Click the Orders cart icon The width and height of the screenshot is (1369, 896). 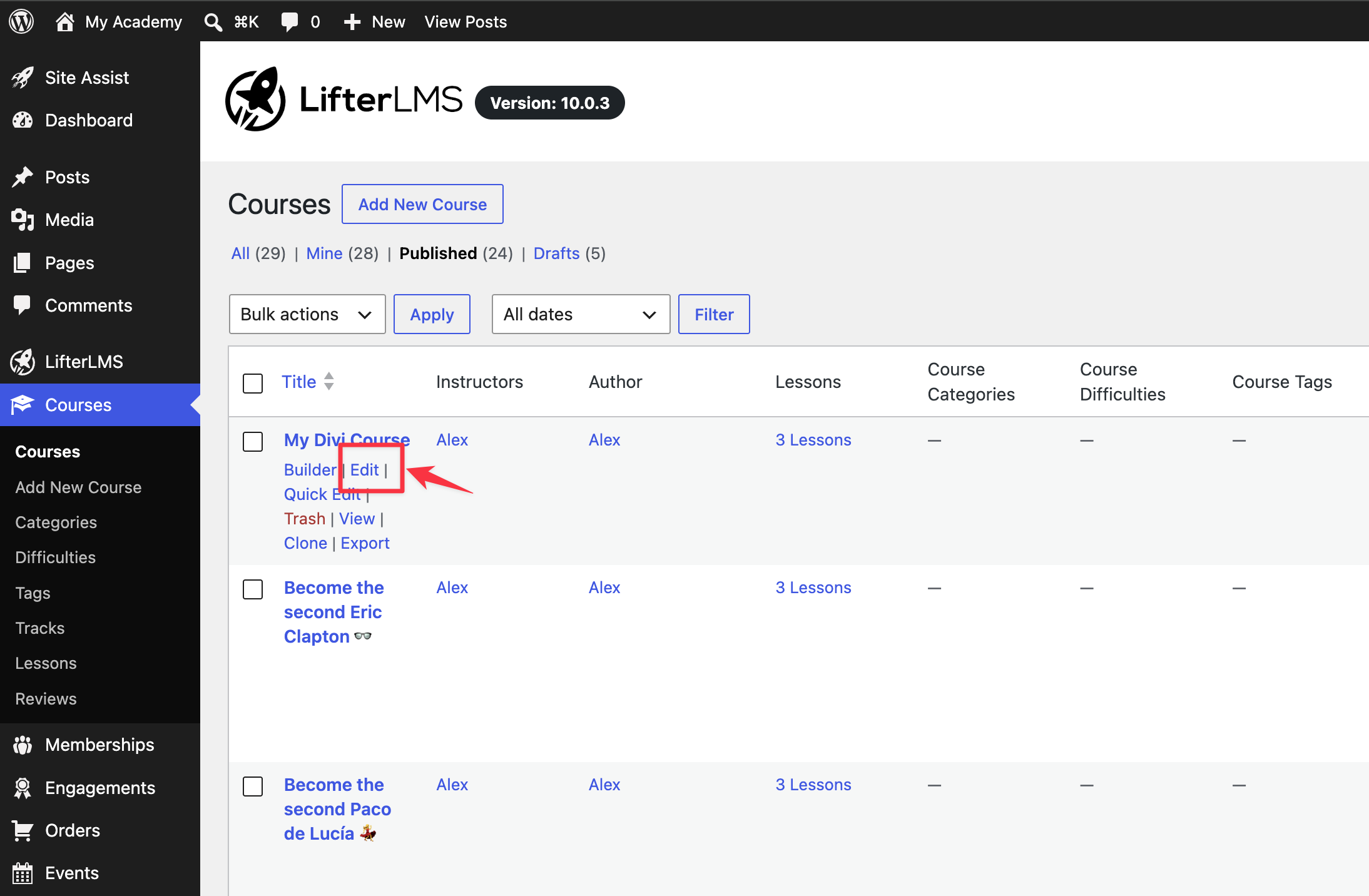23,830
